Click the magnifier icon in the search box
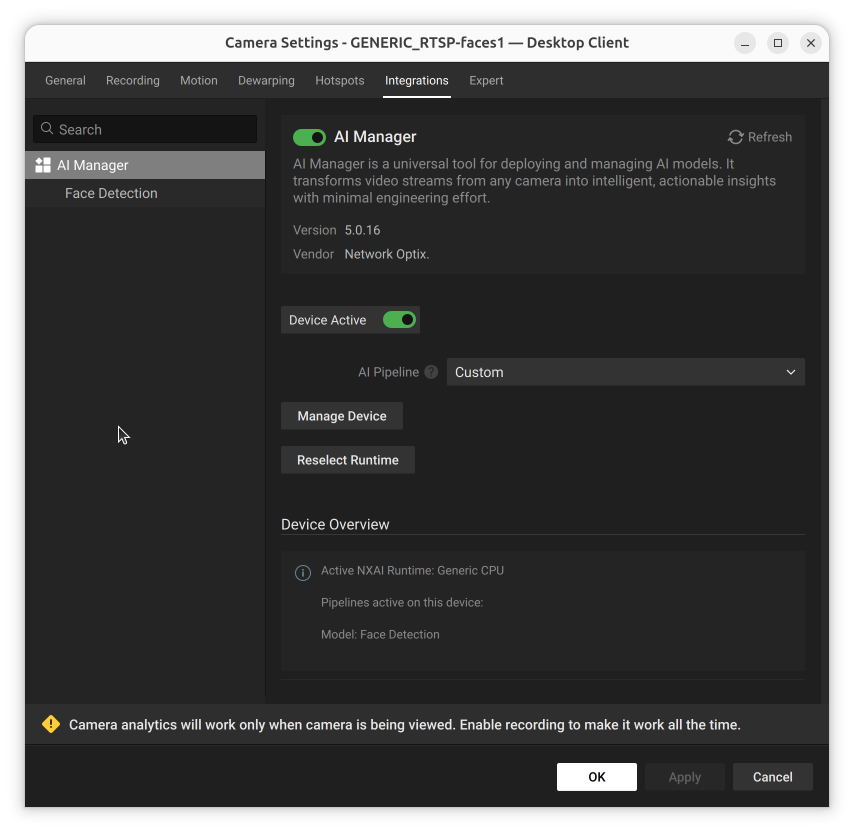This screenshot has width=854, height=832. pyautogui.click(x=47, y=129)
